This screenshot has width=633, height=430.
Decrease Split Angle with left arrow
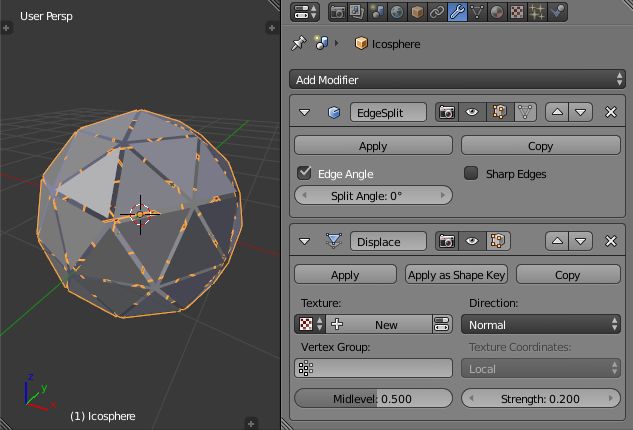pos(304,195)
